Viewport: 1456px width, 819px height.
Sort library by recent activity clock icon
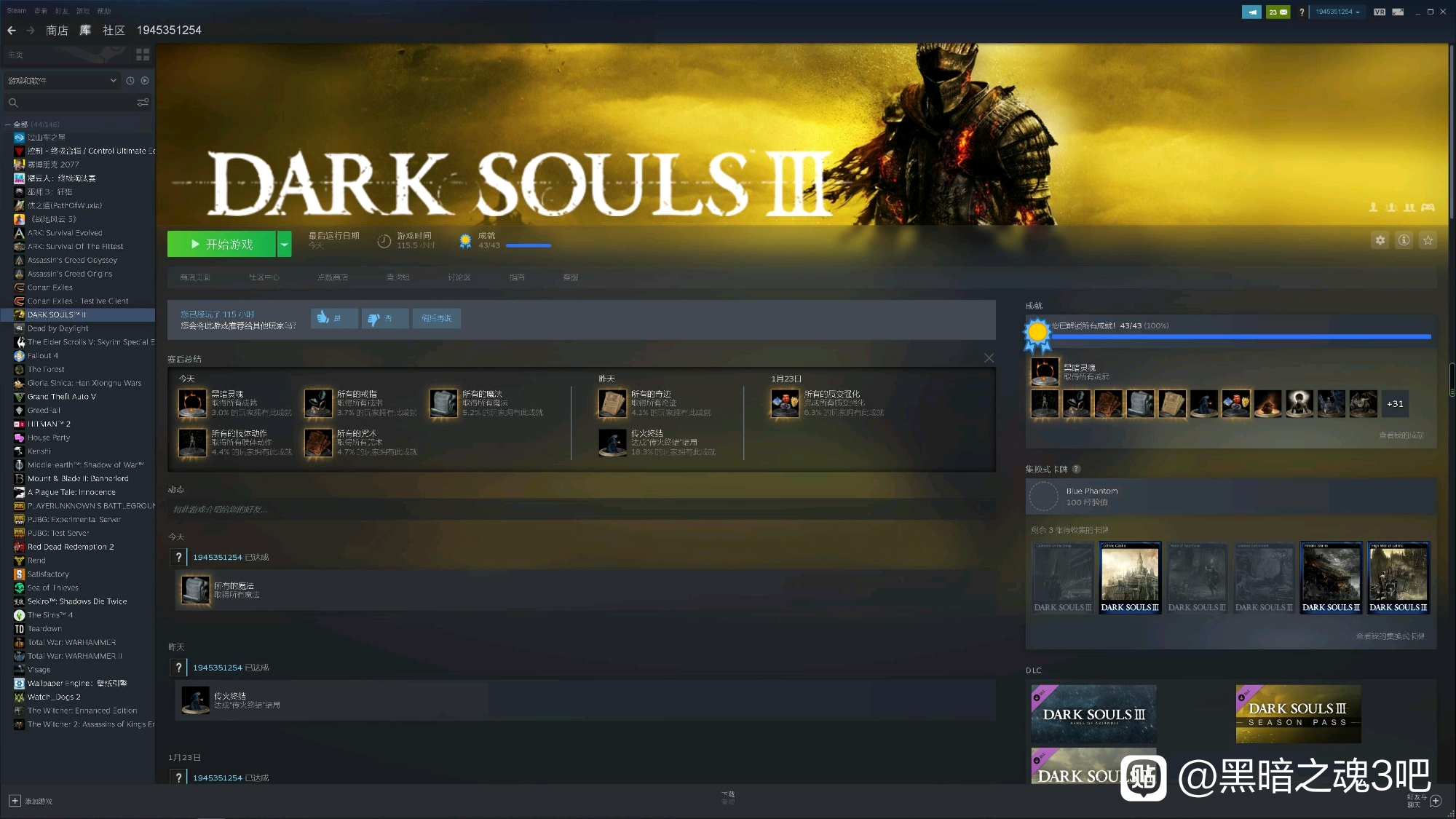130,81
